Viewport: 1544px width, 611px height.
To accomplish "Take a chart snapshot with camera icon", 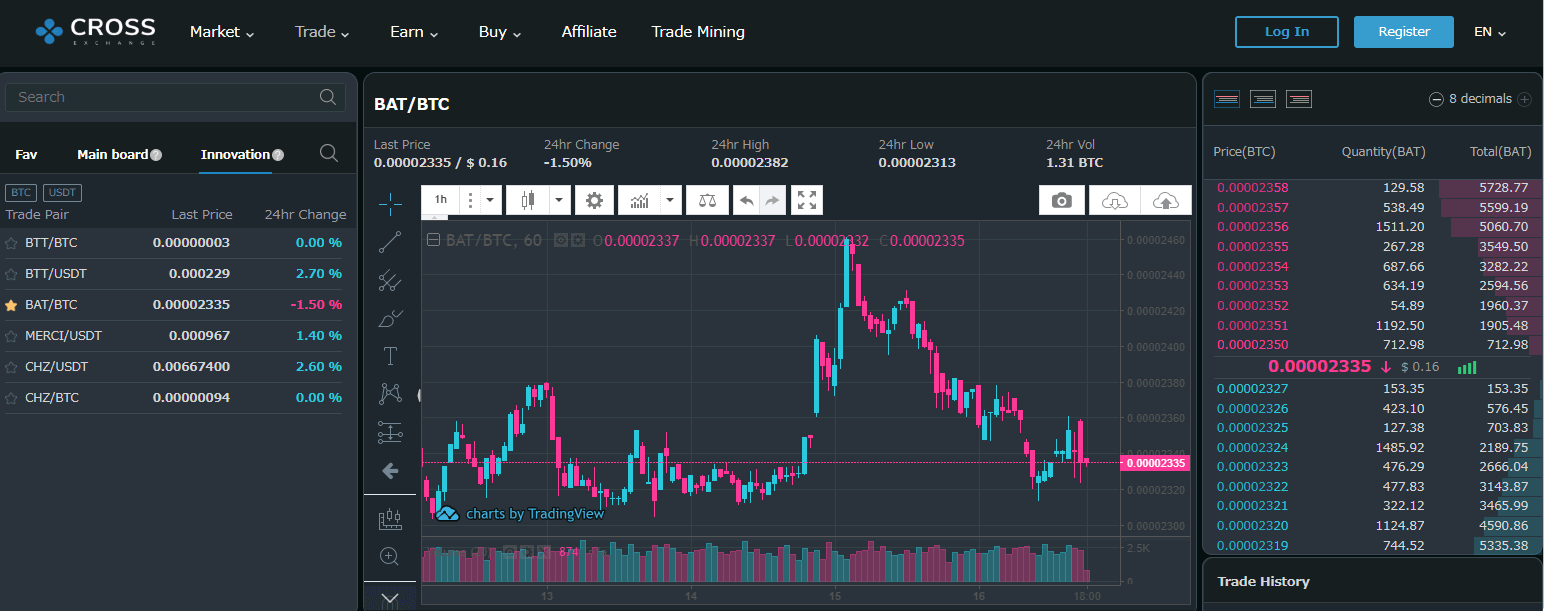I will pos(1061,200).
